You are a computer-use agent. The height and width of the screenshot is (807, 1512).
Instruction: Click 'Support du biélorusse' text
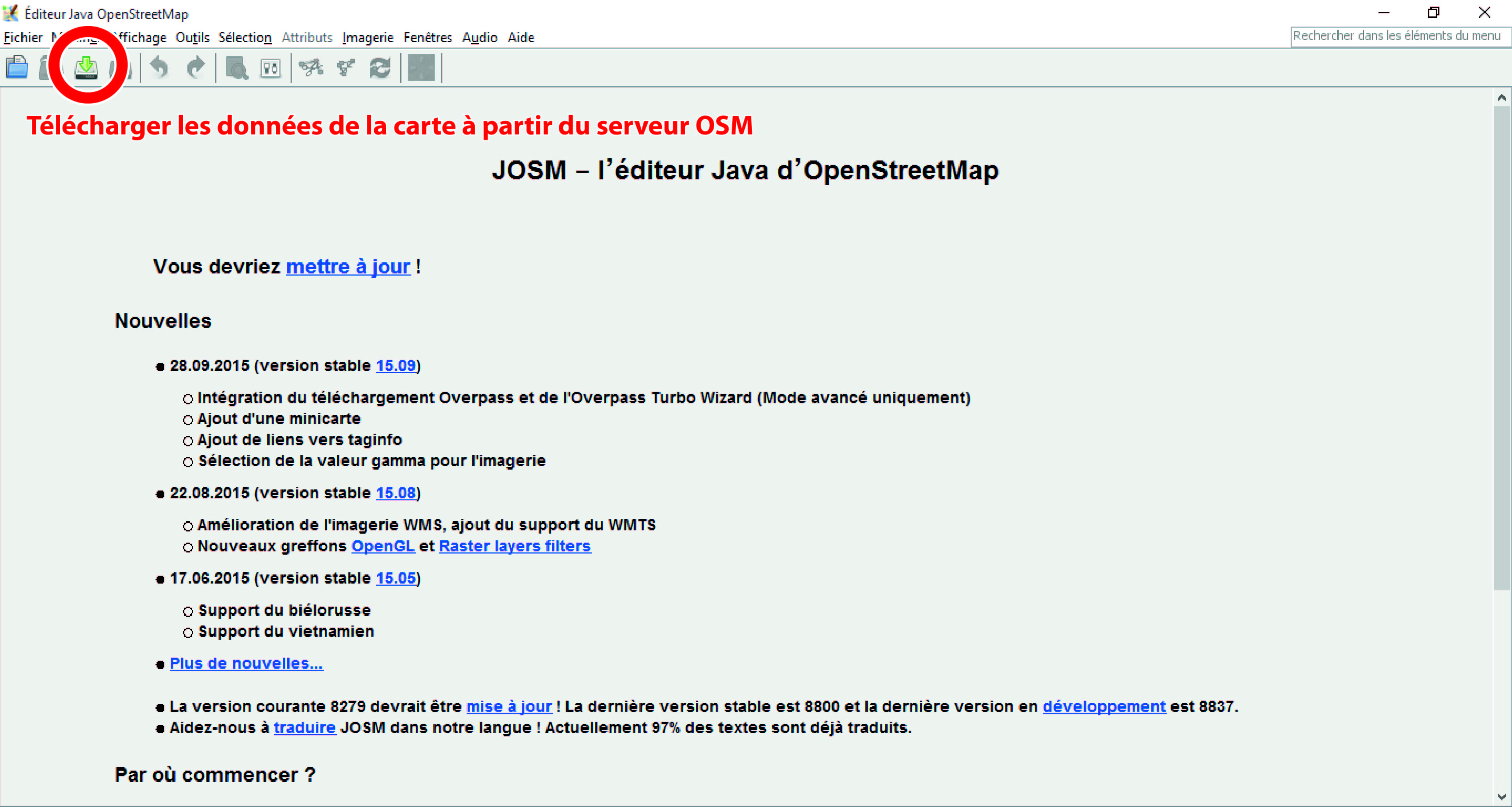284,611
